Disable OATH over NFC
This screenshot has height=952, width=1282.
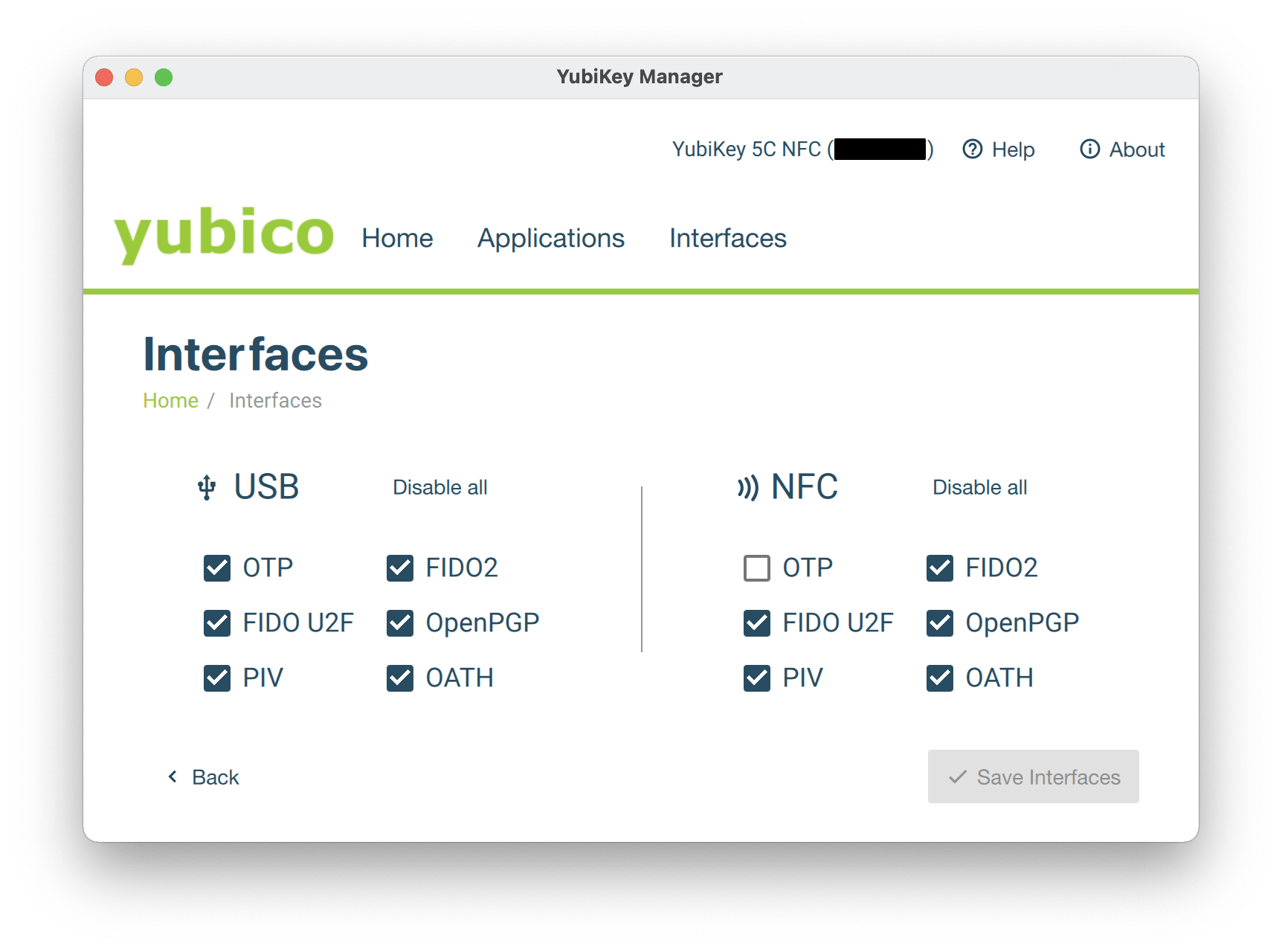940,678
